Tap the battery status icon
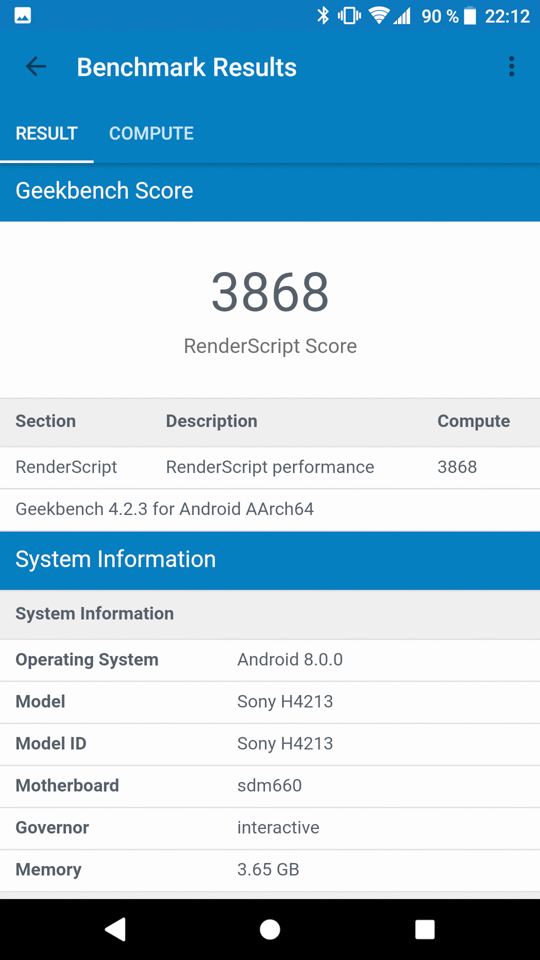540x960 pixels. pos(470,16)
